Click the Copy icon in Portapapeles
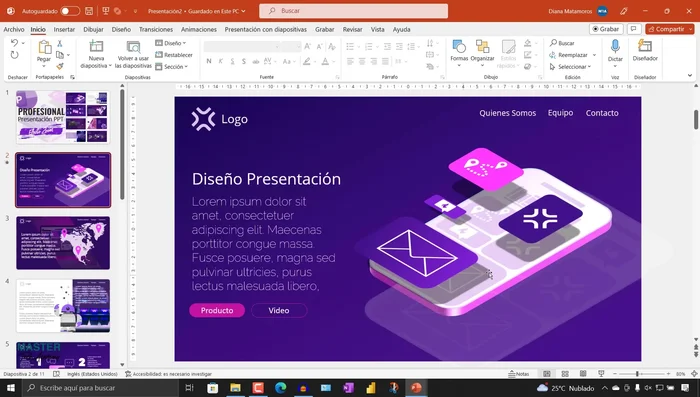Image resolution: width=700 pixels, height=397 pixels. [60, 55]
